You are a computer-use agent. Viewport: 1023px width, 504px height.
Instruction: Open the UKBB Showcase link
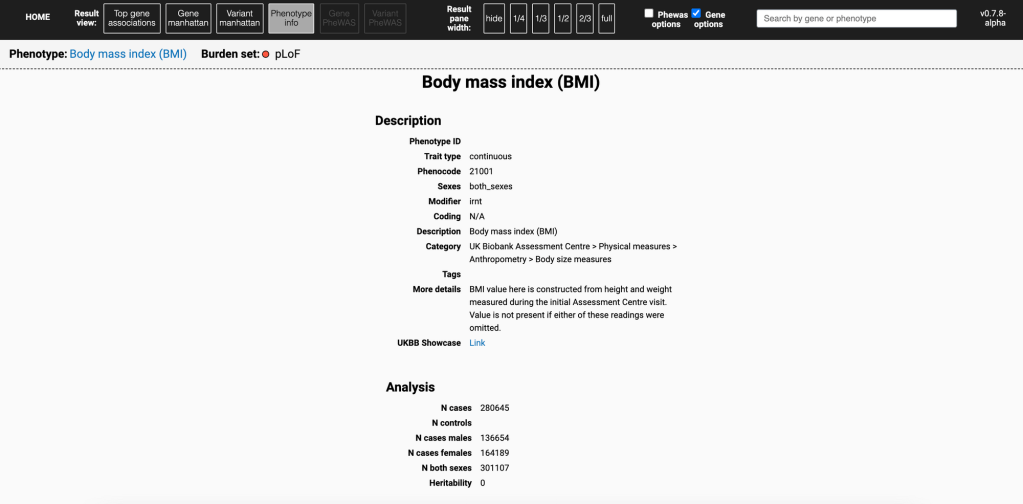point(477,343)
